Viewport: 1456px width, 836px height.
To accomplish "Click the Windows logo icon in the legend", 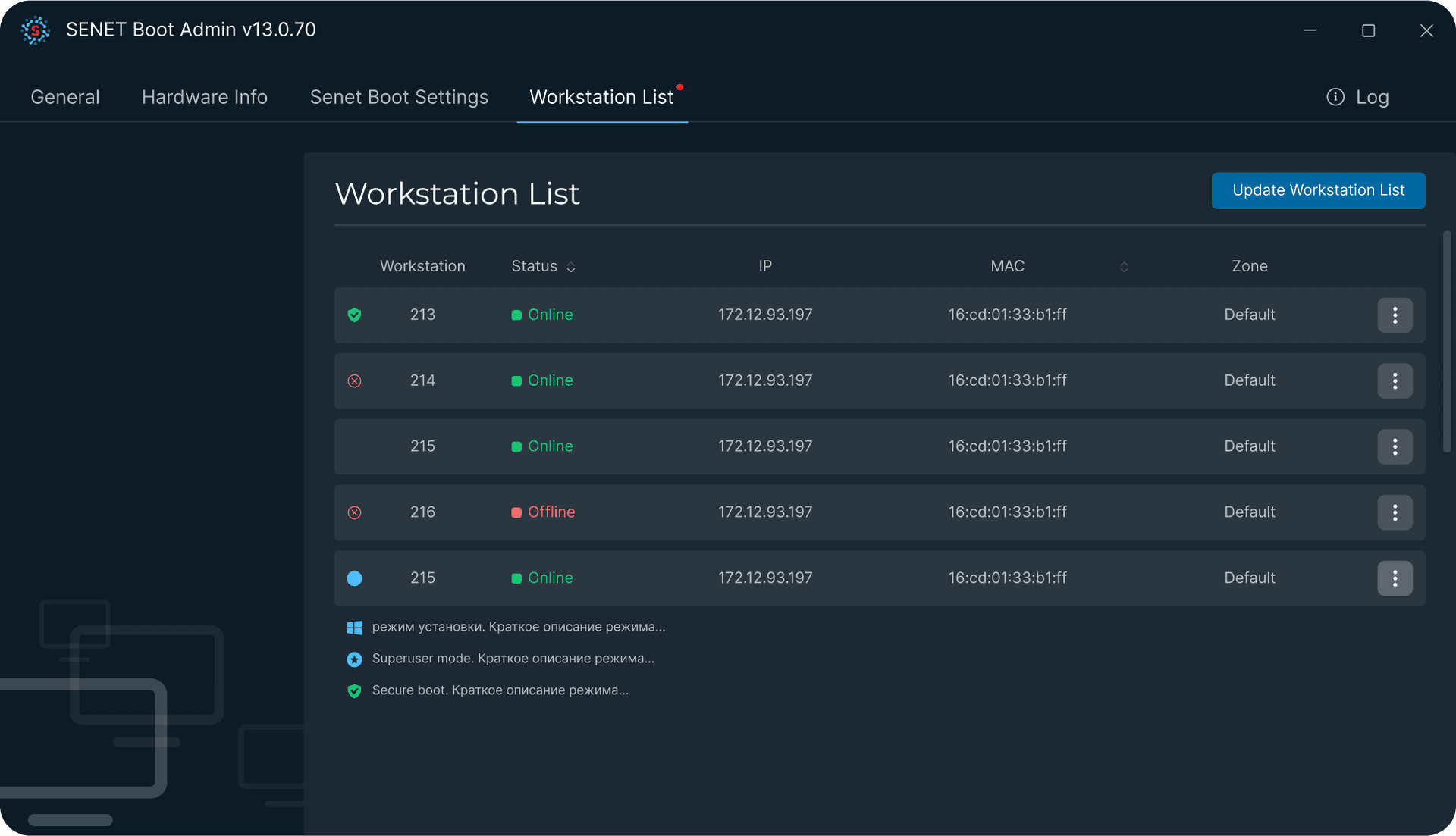I will click(354, 628).
